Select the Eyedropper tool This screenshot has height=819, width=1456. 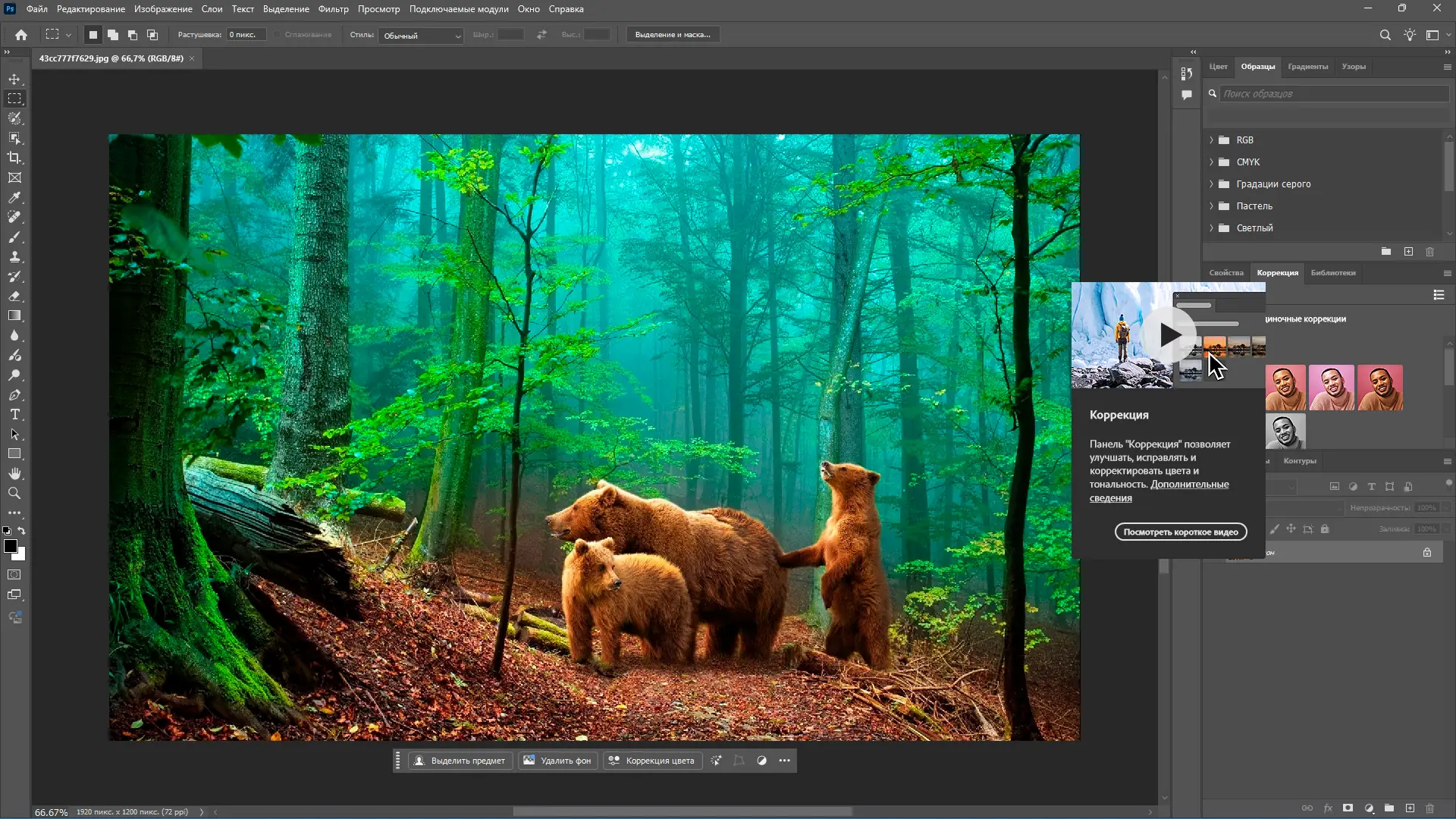(14, 197)
